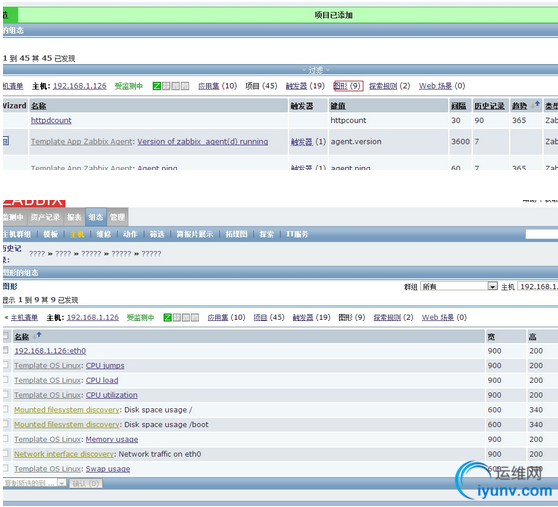The image size is (558, 507).
Task: Select checkbox for CPU load graph
Action: coord(6,380)
